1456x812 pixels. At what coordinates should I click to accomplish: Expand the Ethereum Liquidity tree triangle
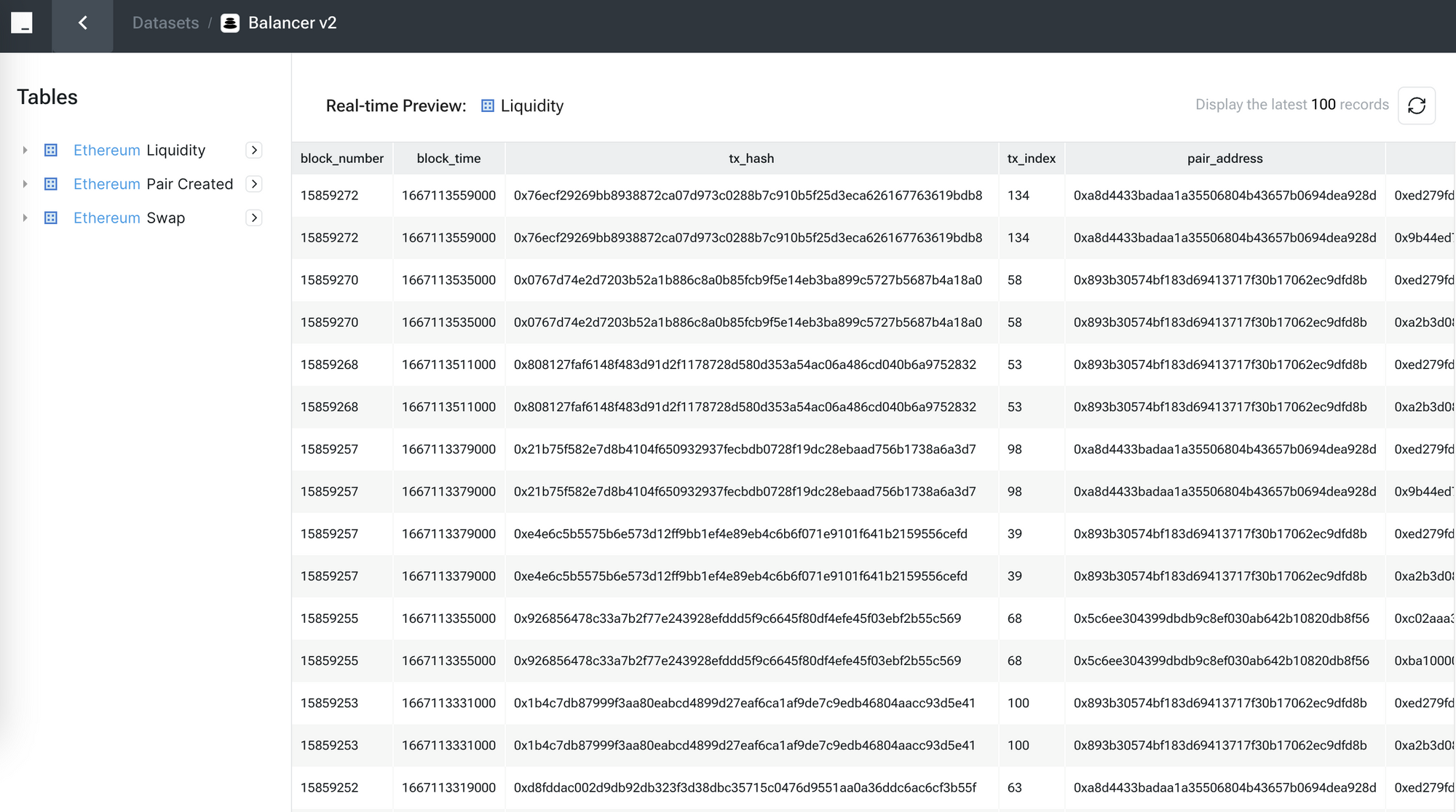click(25, 150)
